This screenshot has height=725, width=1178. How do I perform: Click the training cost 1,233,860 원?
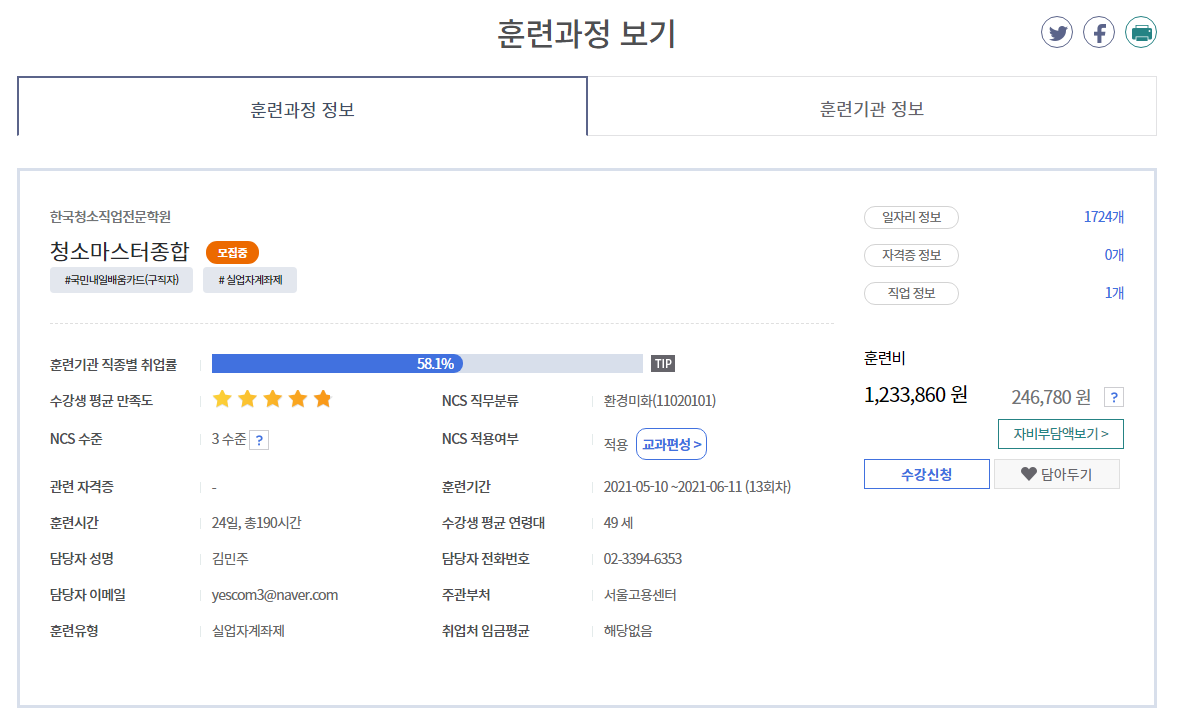click(916, 395)
